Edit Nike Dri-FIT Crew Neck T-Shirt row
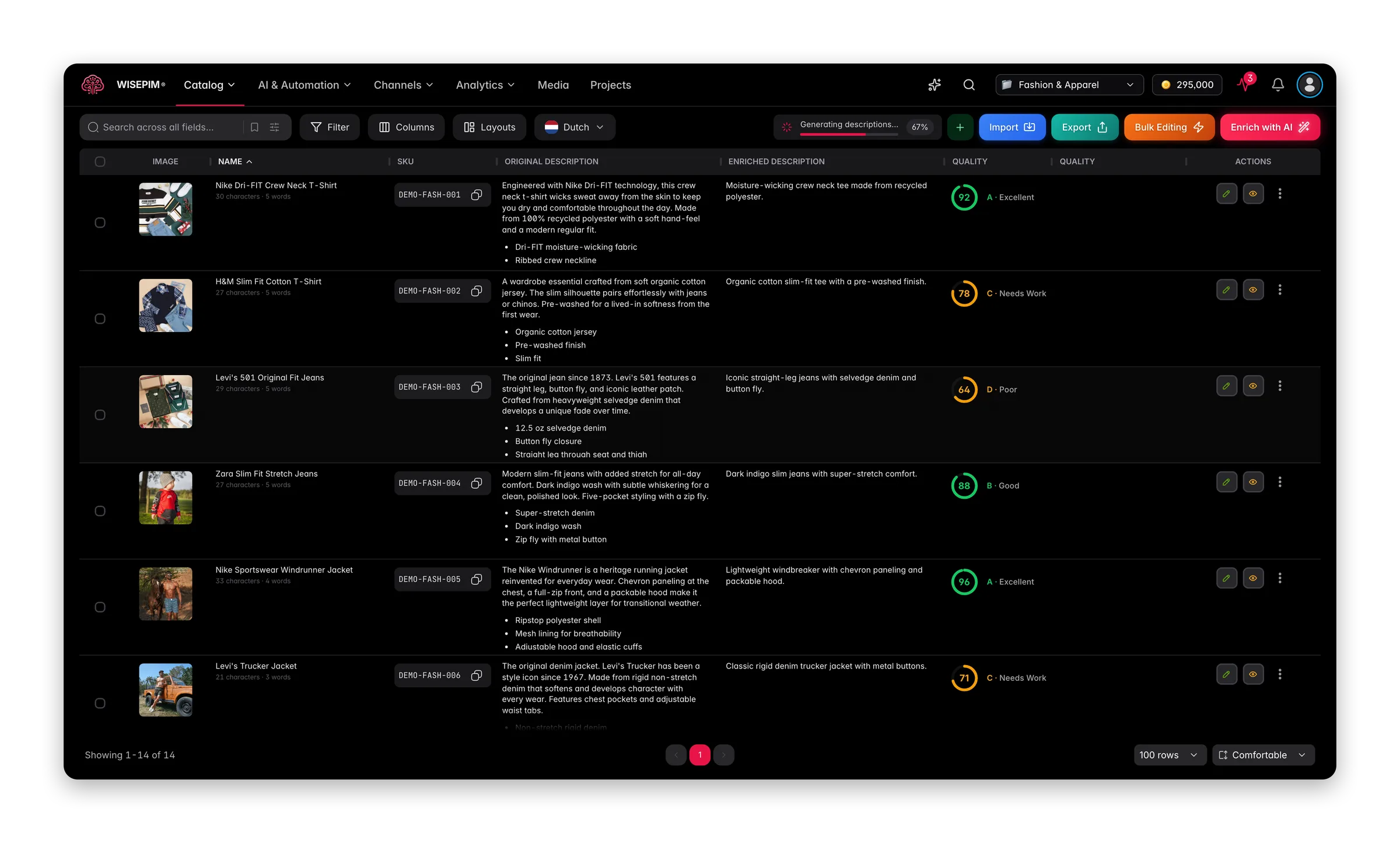The image size is (1400, 843). tap(1227, 194)
